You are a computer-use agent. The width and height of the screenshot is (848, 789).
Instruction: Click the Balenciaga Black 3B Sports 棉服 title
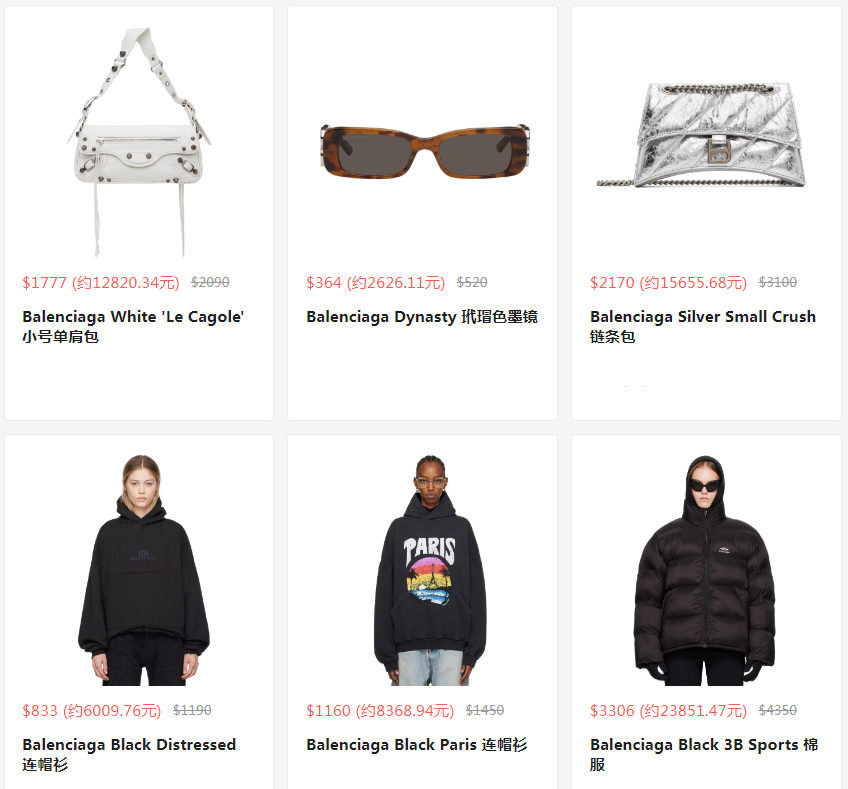(704, 754)
